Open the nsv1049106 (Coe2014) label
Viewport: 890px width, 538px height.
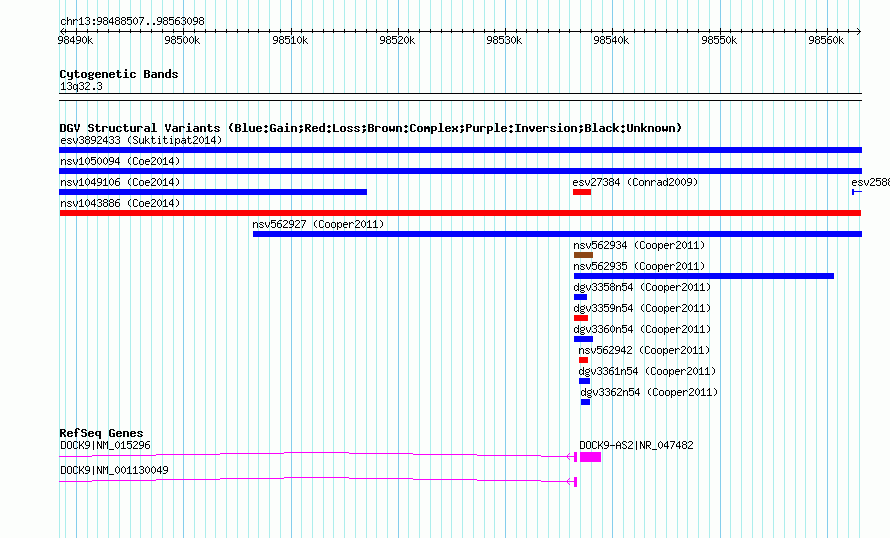point(120,182)
